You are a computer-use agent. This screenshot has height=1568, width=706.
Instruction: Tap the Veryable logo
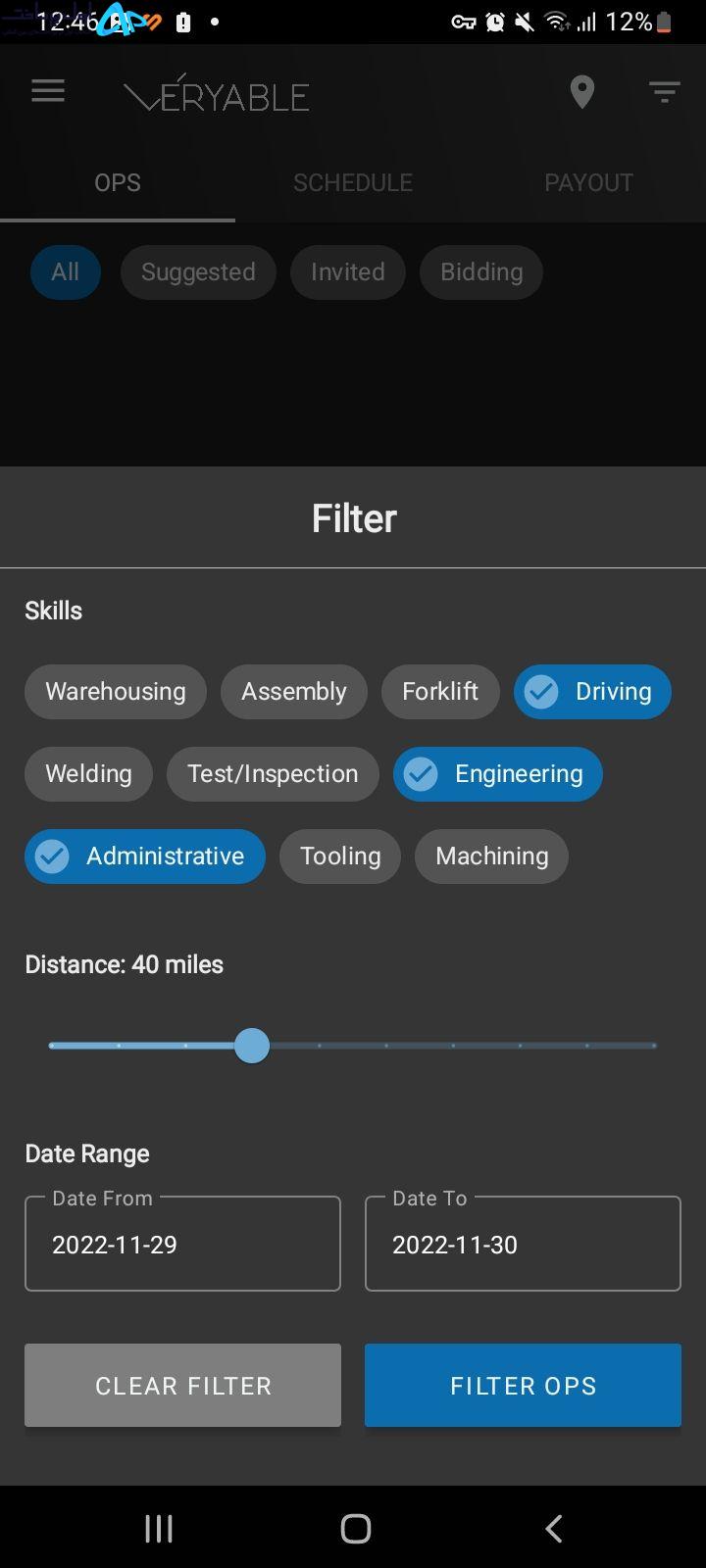217,94
